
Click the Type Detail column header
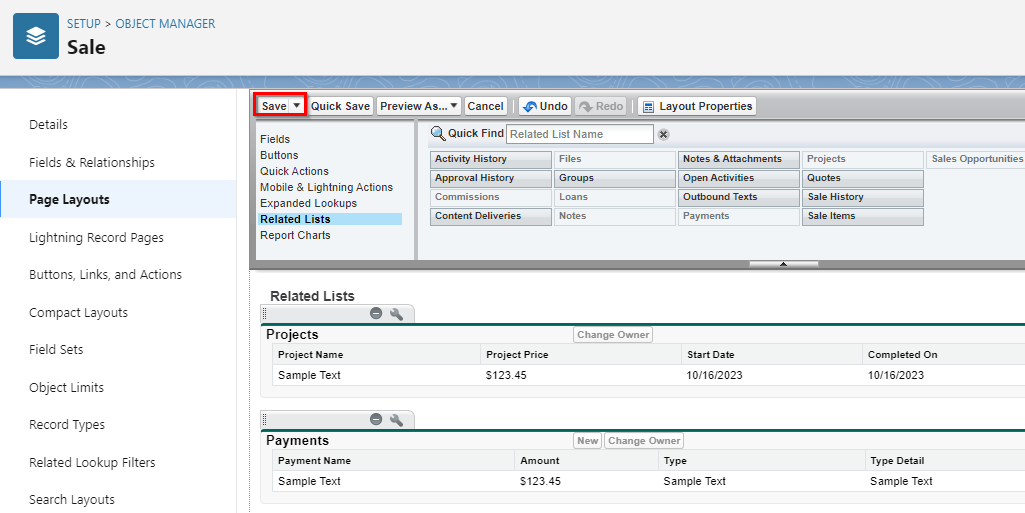pyautogui.click(x=897, y=461)
